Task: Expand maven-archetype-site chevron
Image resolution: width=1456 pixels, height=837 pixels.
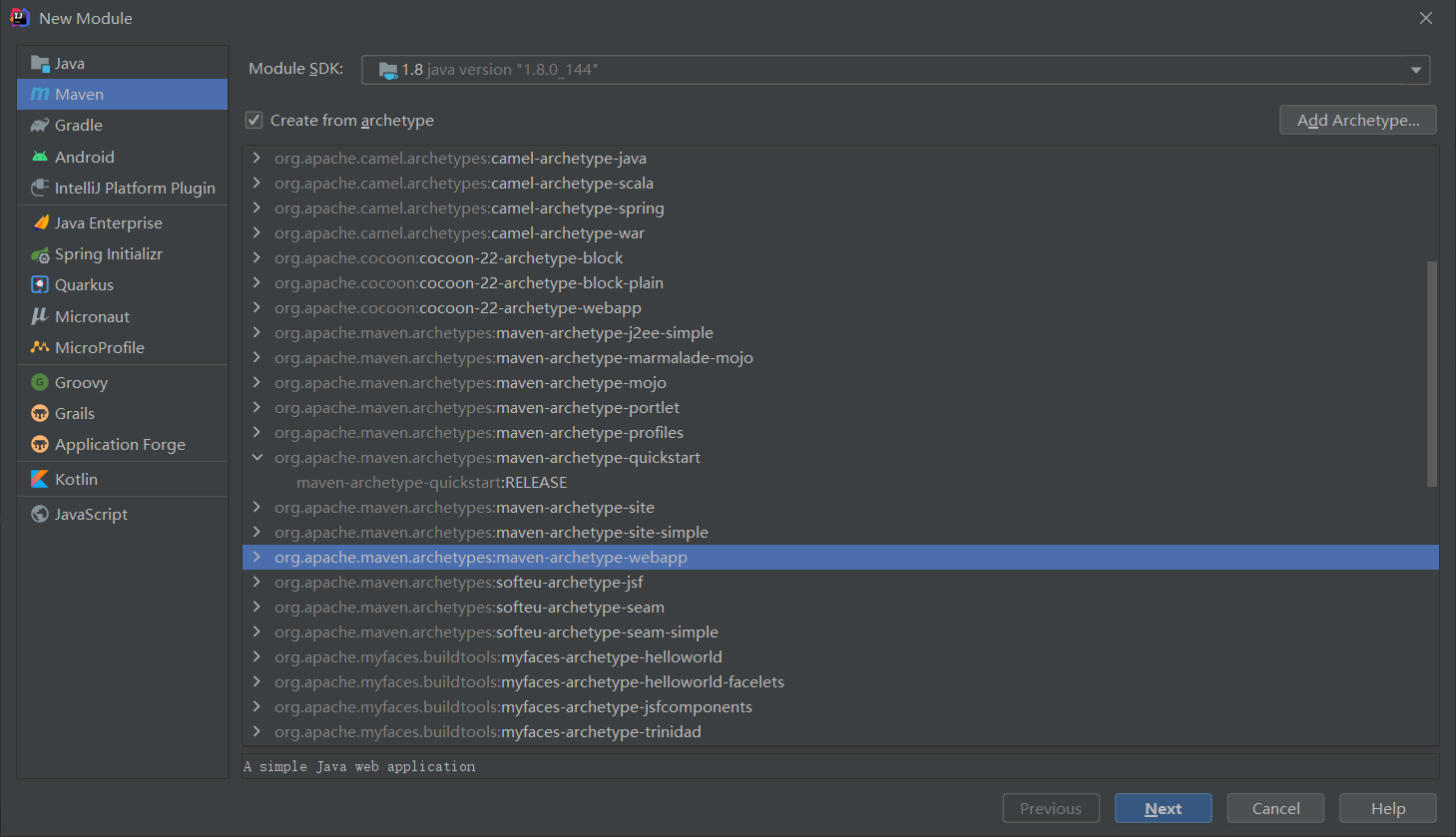Action: (x=257, y=507)
